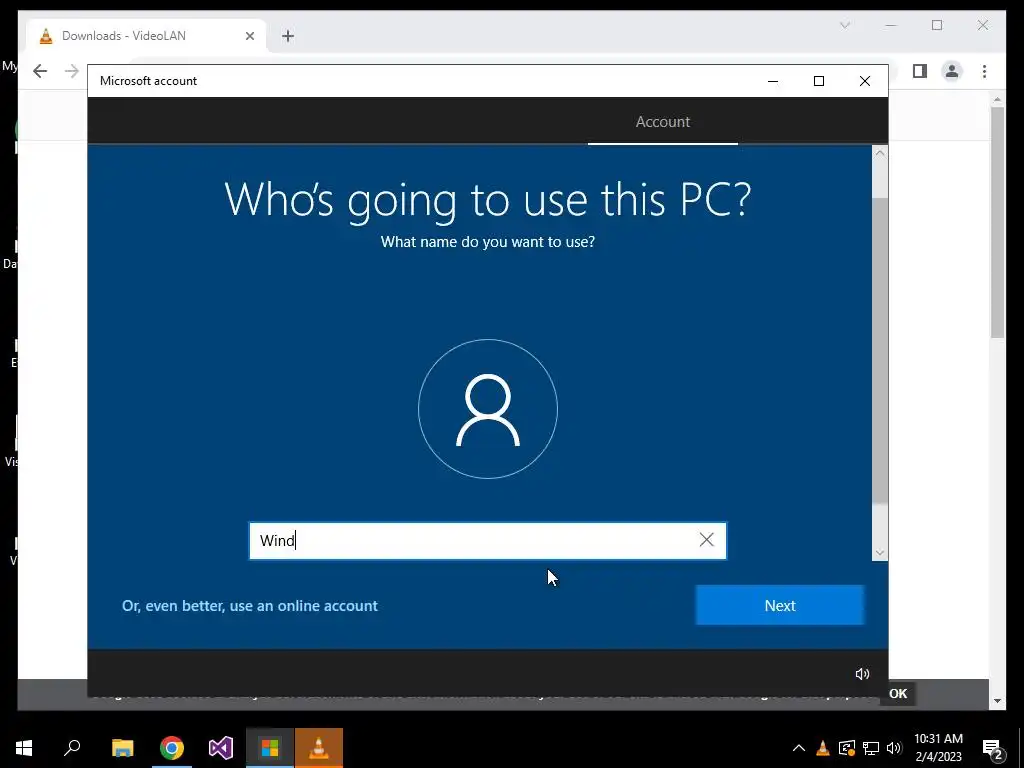Minimize the Chrome window
This screenshot has width=1024, height=768.
tap(891, 25)
